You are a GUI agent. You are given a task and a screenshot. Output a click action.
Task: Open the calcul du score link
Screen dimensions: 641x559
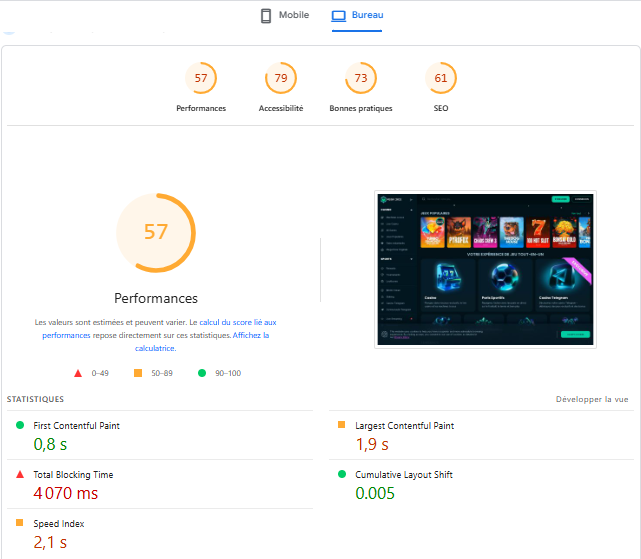229,322
